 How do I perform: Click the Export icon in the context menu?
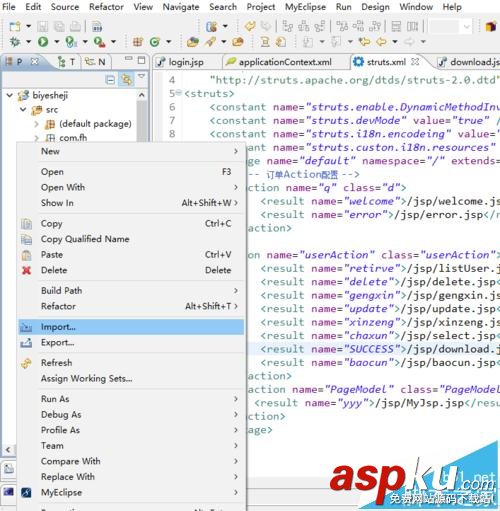tap(26, 343)
